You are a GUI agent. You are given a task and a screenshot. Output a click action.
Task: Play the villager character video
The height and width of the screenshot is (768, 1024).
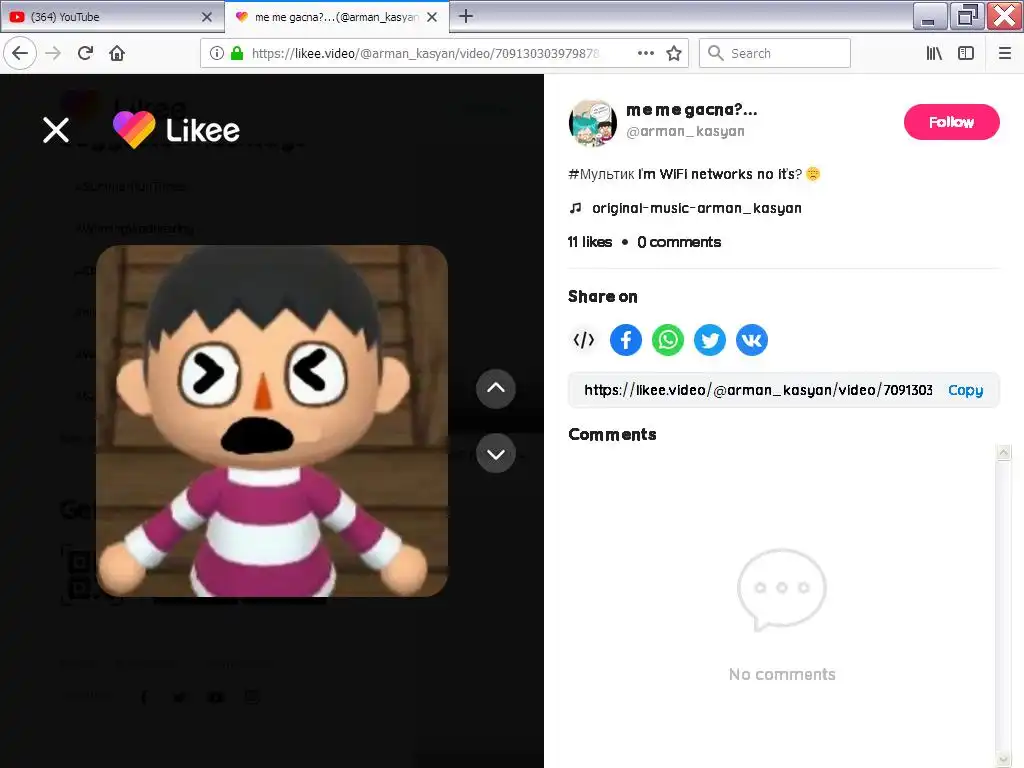[x=272, y=421]
